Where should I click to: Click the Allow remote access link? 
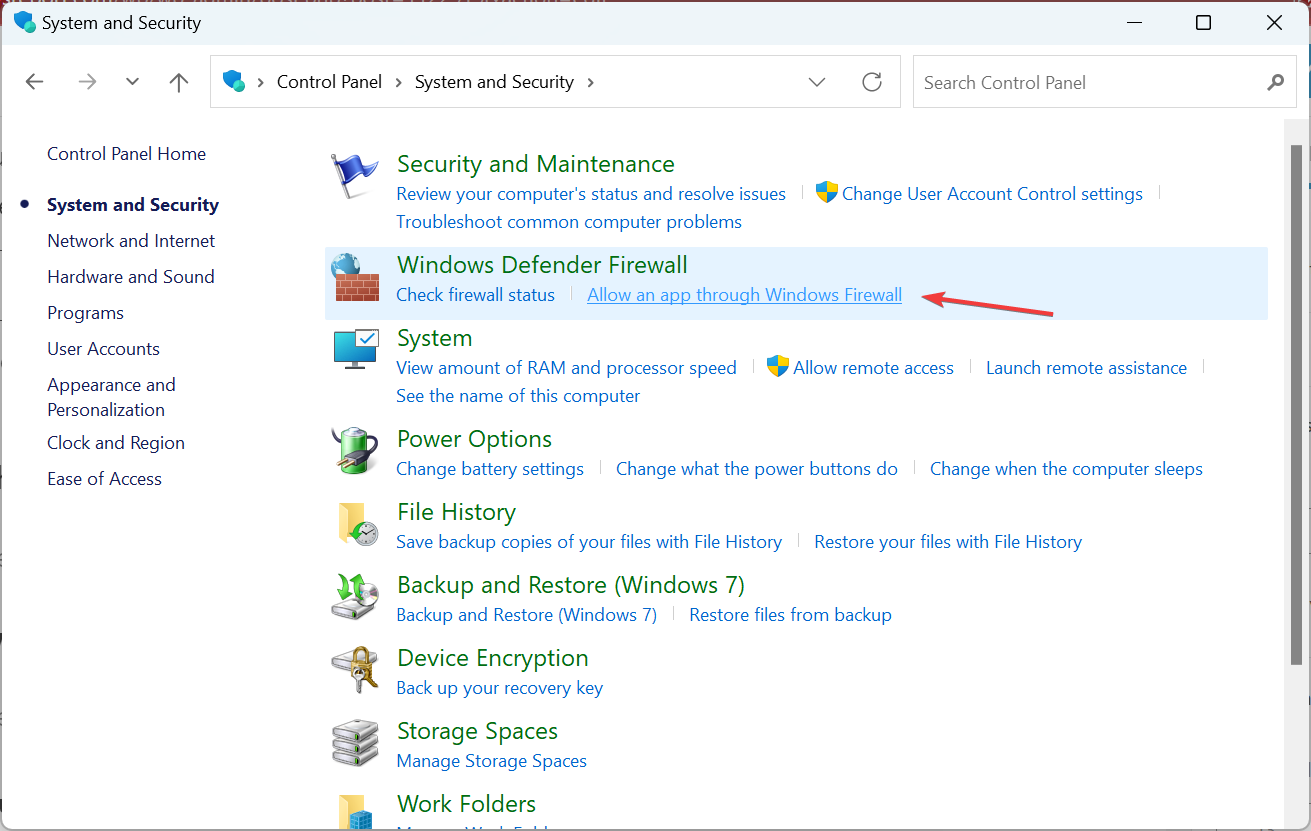click(873, 367)
